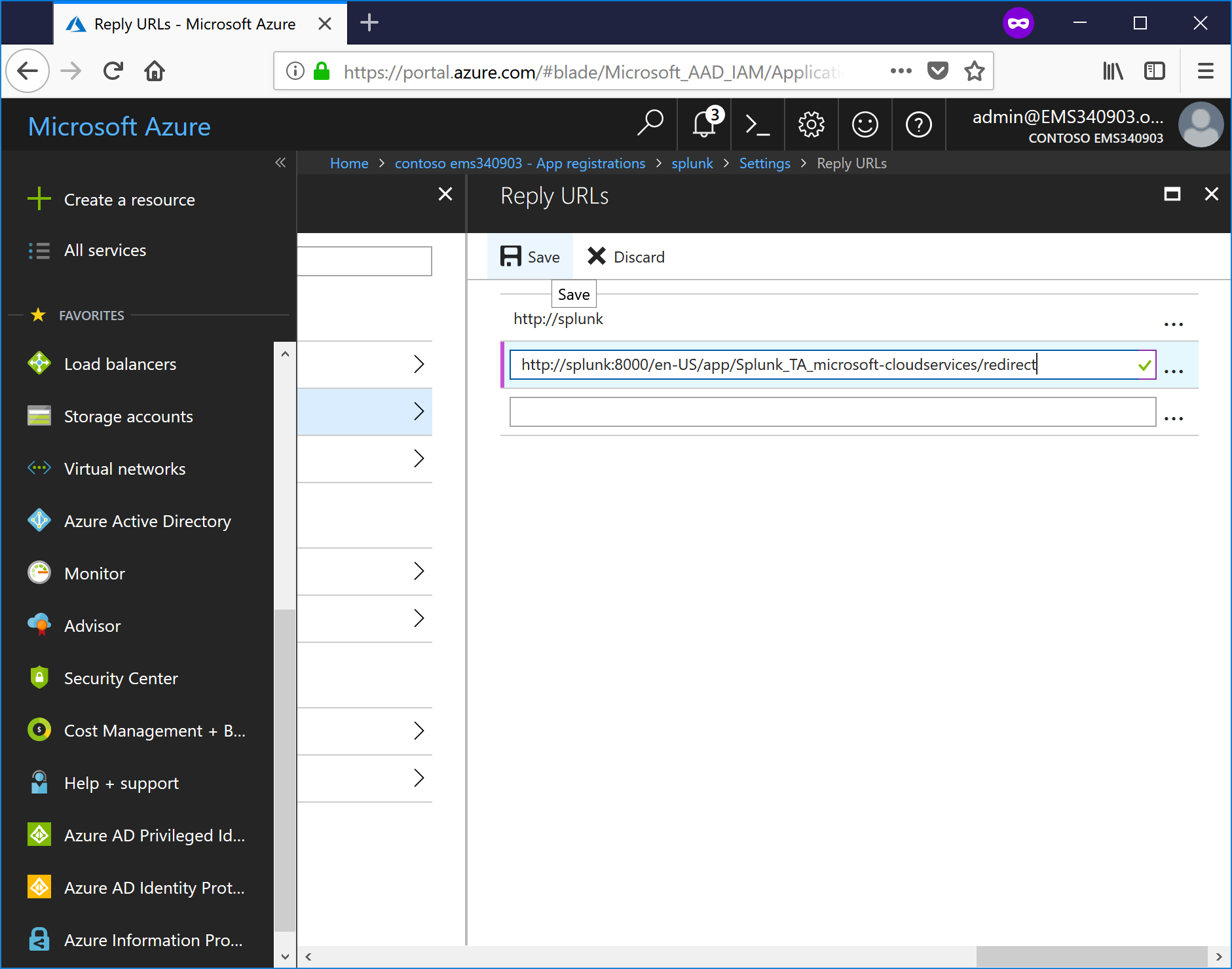The width and height of the screenshot is (1232, 969).
Task: Click the feedback smiley icon
Action: point(865,124)
